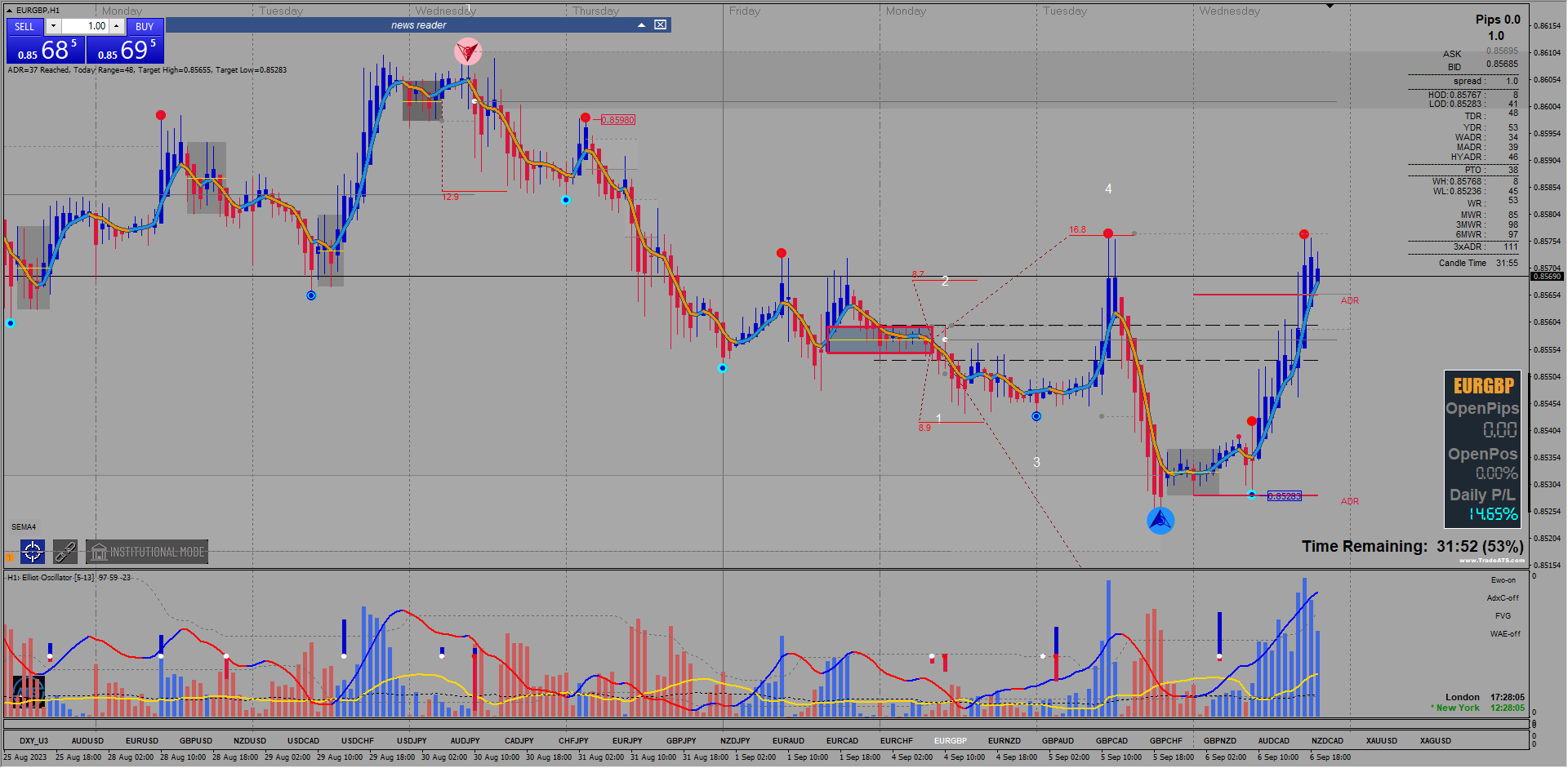Click the lot volume input field
1568x768 pixels.
[x=85, y=26]
